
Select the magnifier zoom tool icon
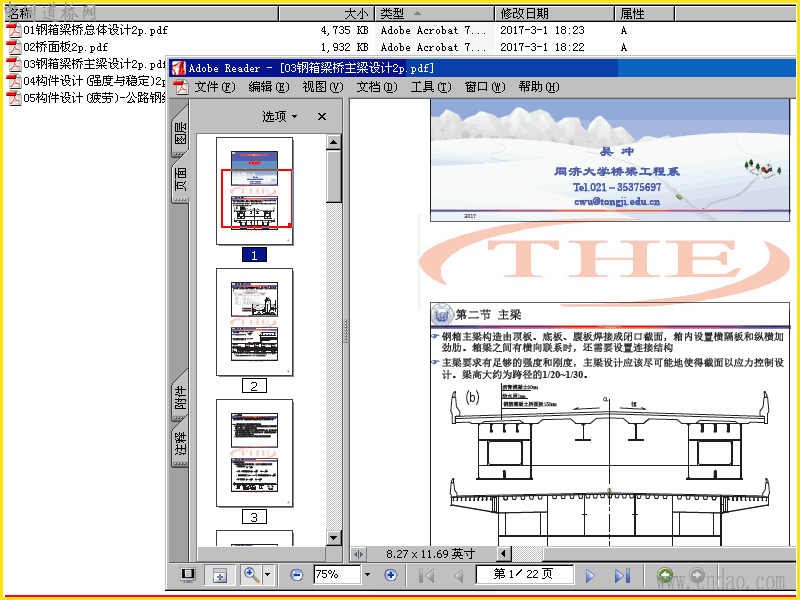click(252, 575)
